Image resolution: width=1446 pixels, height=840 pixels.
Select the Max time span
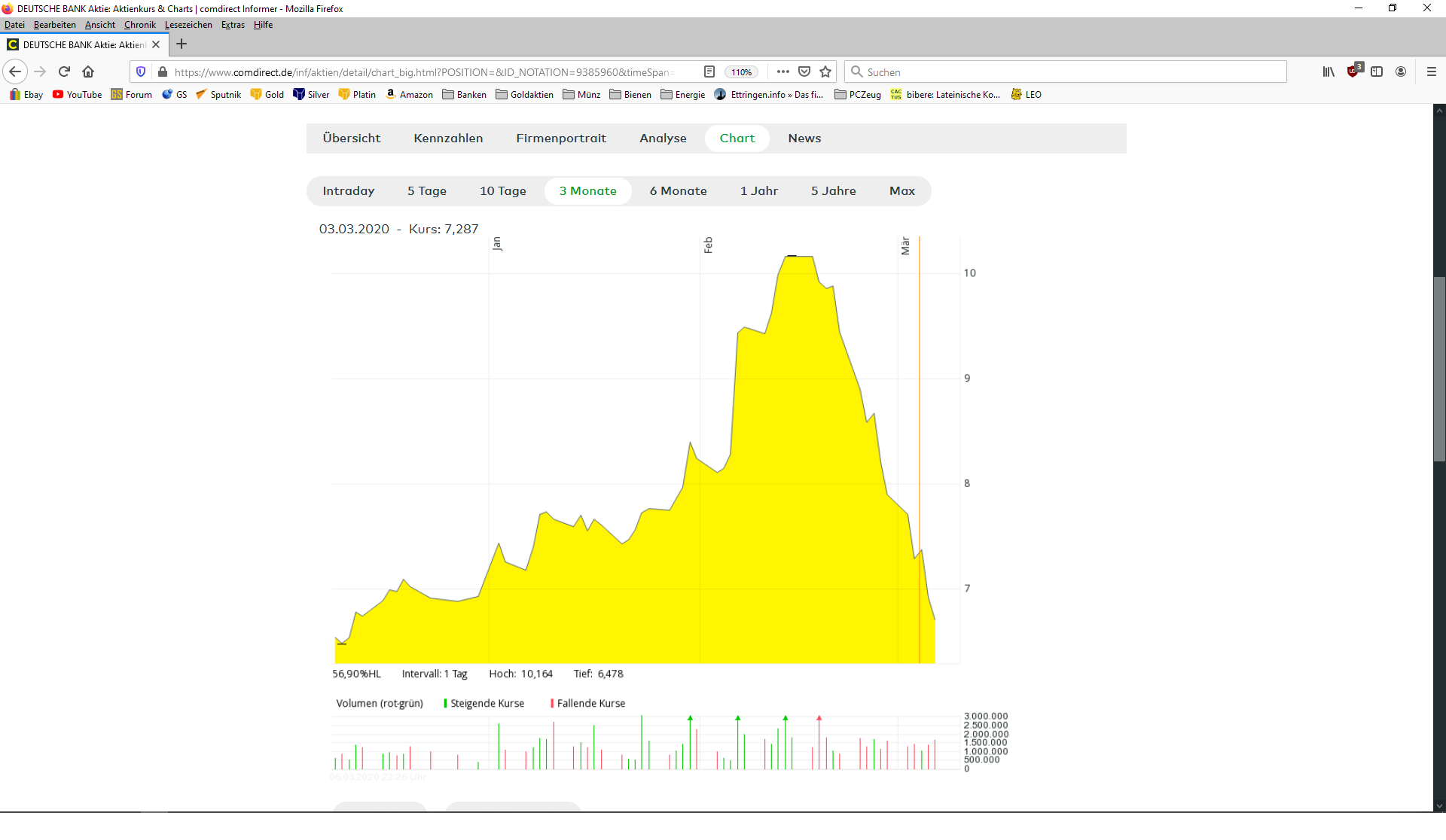coord(902,191)
